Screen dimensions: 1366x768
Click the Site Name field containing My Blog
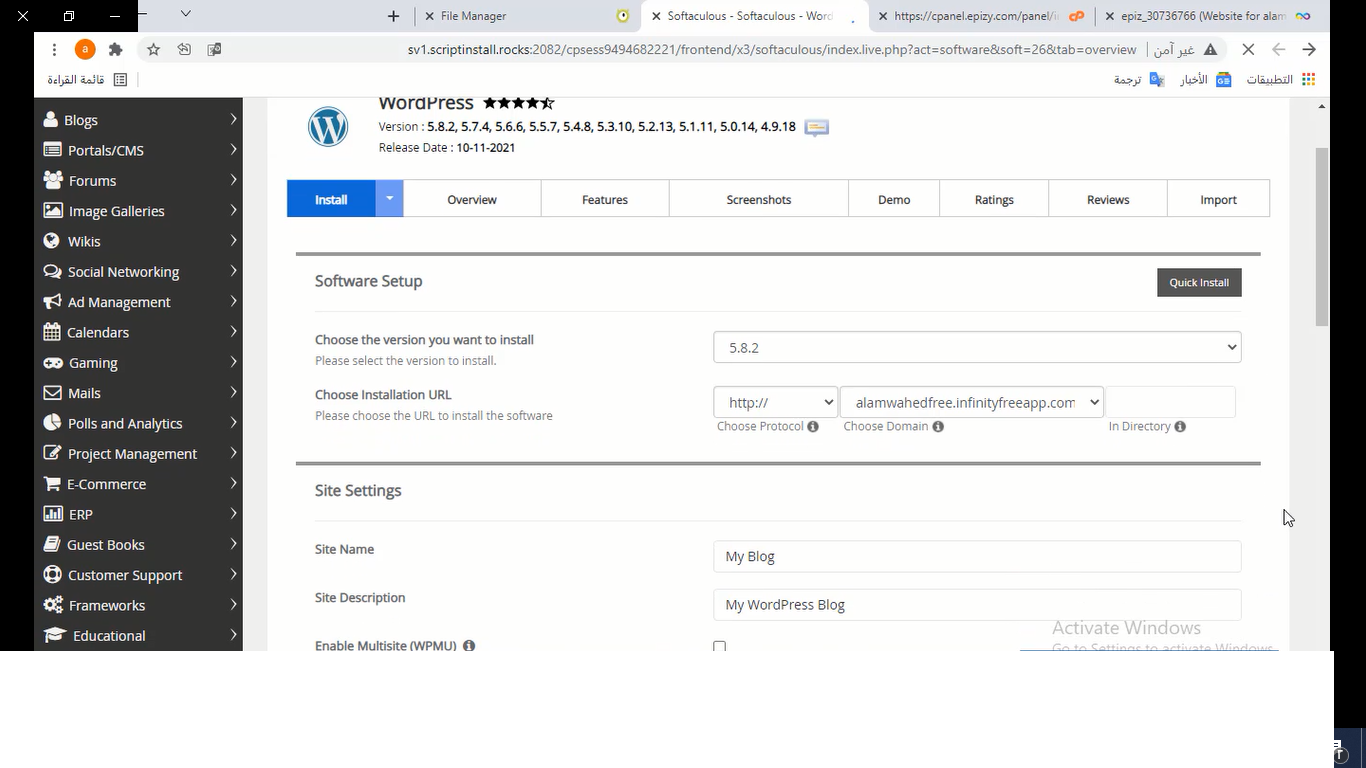point(977,556)
